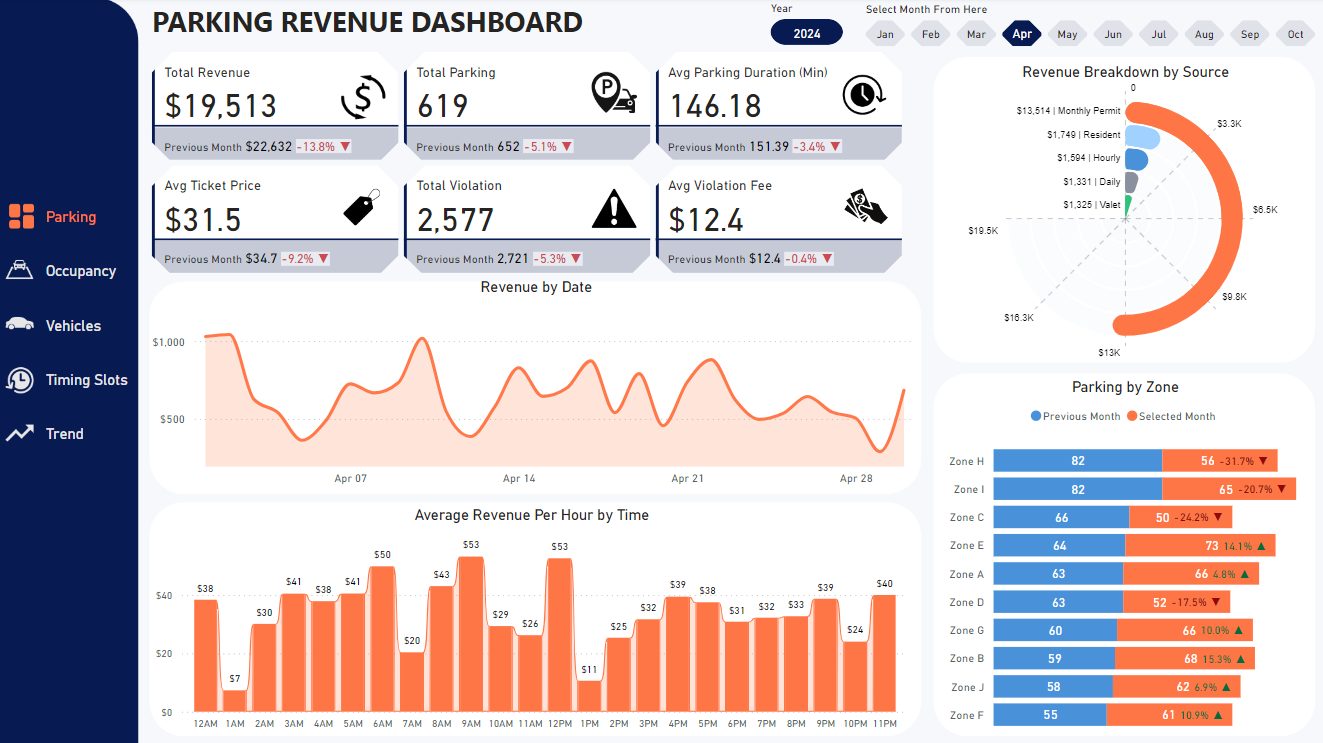Viewport: 1323px width, 743px height.
Task: Select Oct in month slicer
Action: click(1295, 34)
